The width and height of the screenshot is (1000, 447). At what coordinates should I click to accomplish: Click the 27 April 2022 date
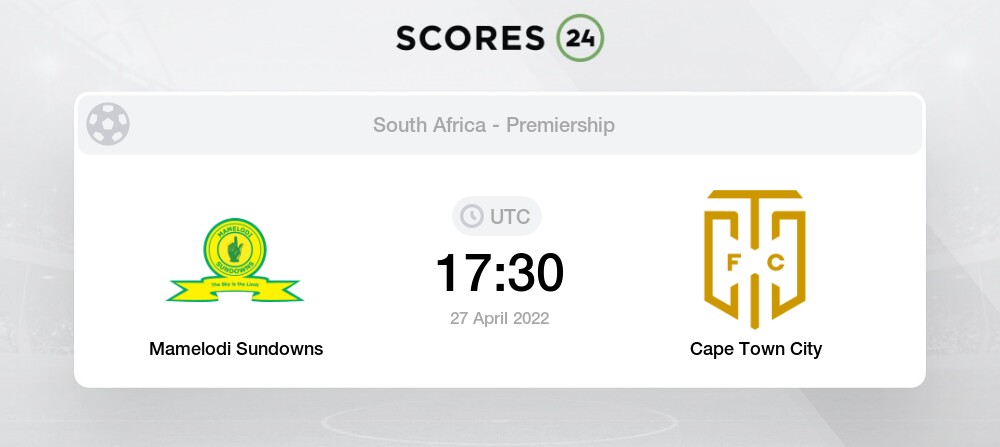(x=499, y=318)
